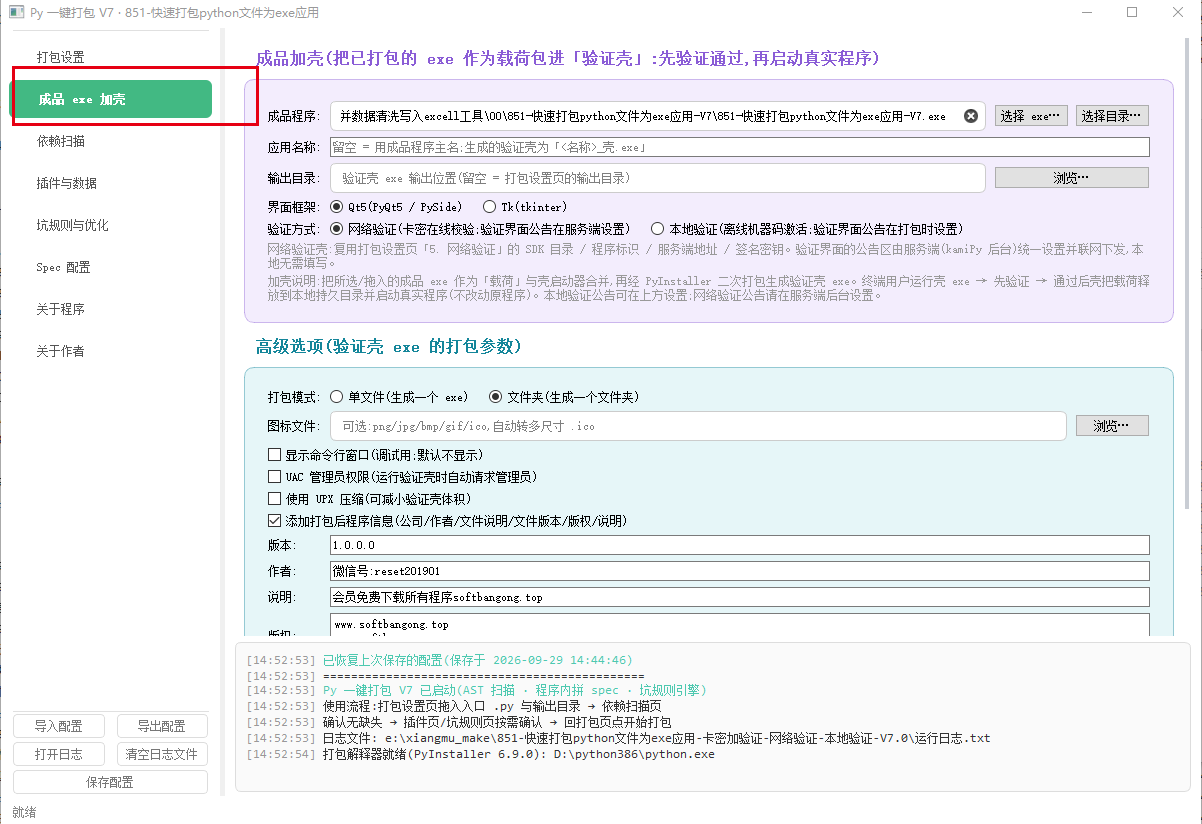Click the 就绪 status bar text
The width and height of the screenshot is (1202, 824).
tap(24, 811)
